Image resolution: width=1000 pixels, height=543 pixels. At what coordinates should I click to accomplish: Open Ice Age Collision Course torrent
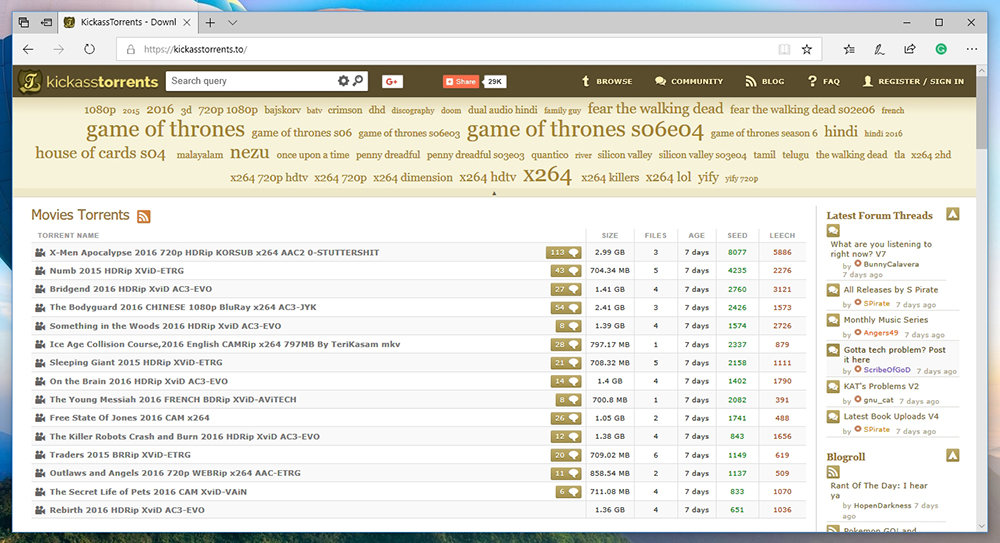225,344
